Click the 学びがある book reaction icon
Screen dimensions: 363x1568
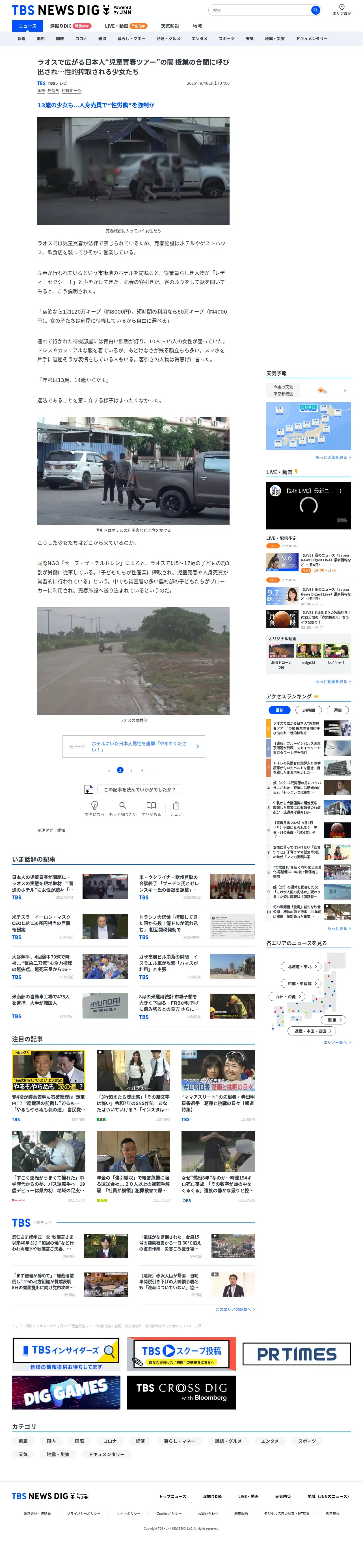tap(151, 805)
